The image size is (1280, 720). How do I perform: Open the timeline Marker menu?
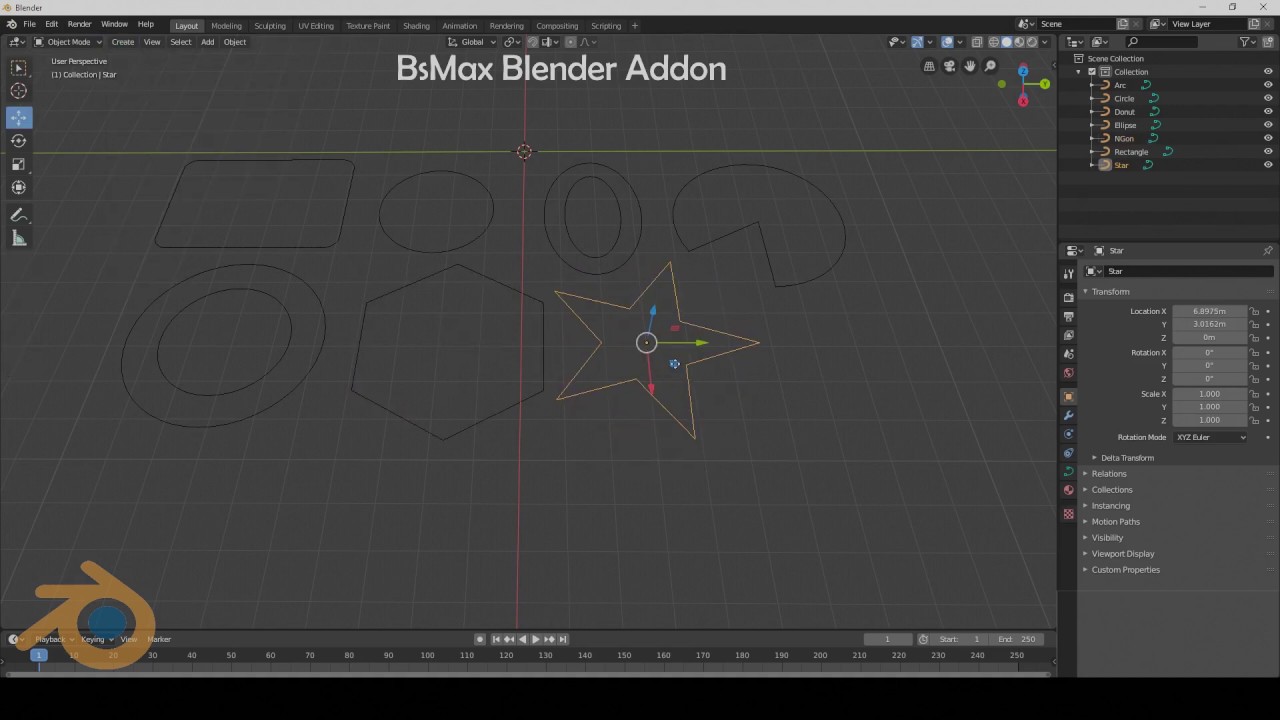pyautogui.click(x=159, y=639)
